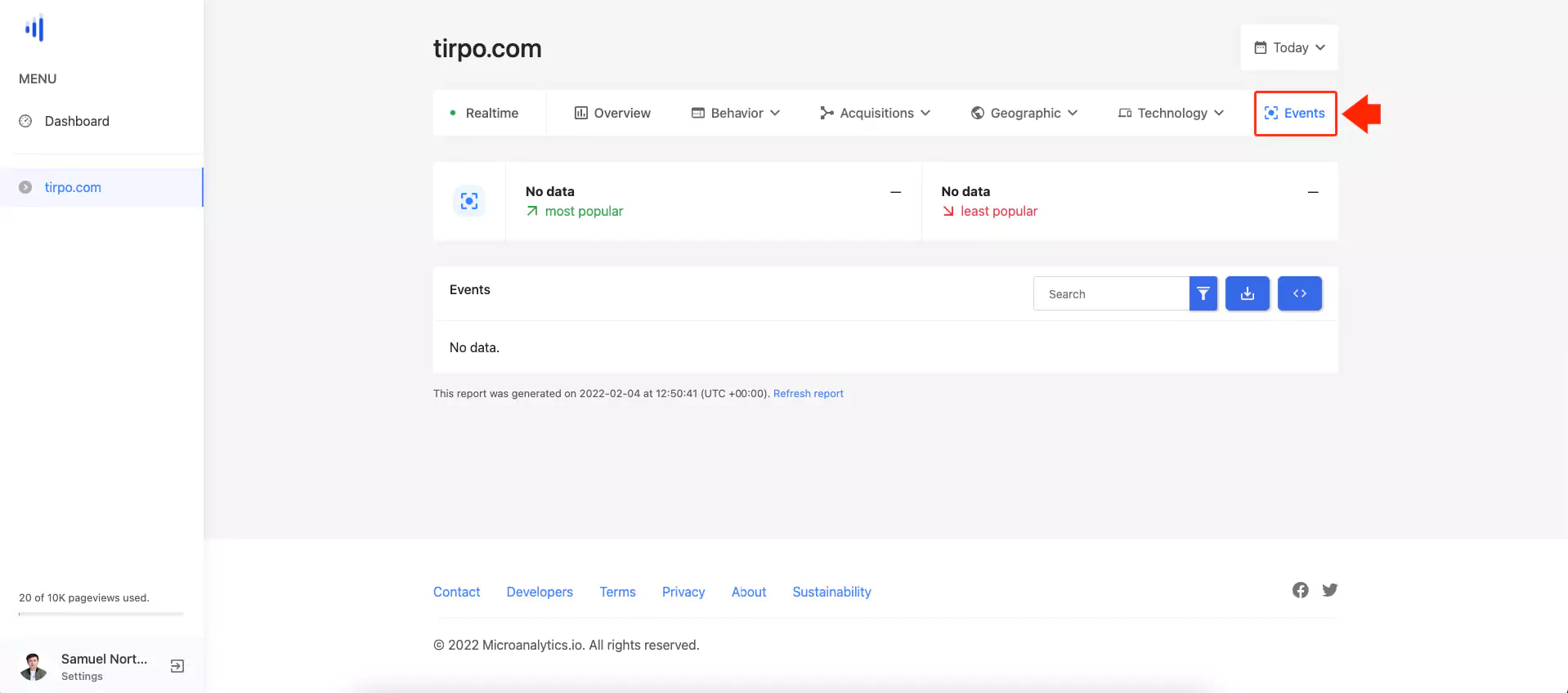Switch to the Realtime tab
This screenshot has width=1568, height=693.
tap(484, 113)
